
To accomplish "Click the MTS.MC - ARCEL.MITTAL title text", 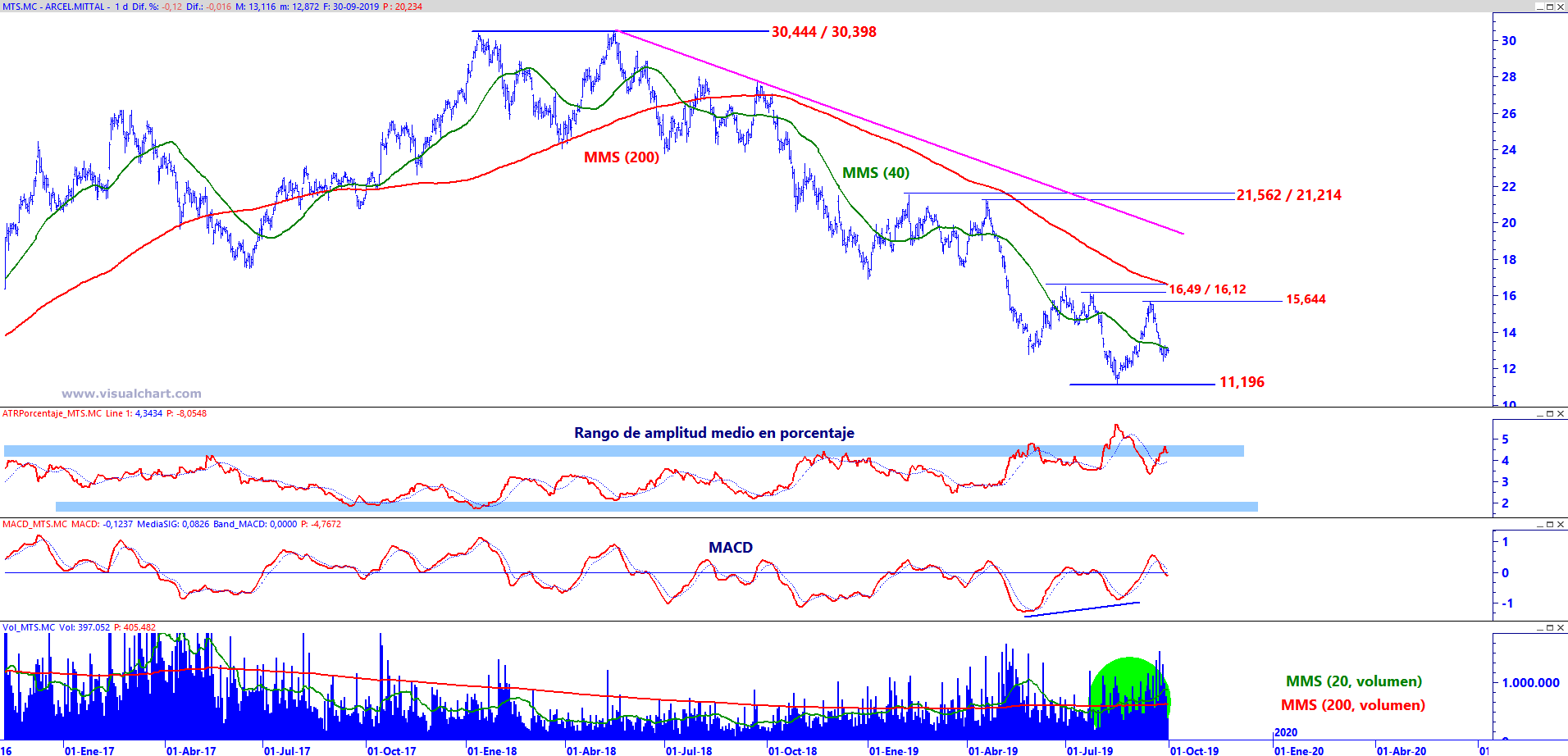I will point(54,7).
